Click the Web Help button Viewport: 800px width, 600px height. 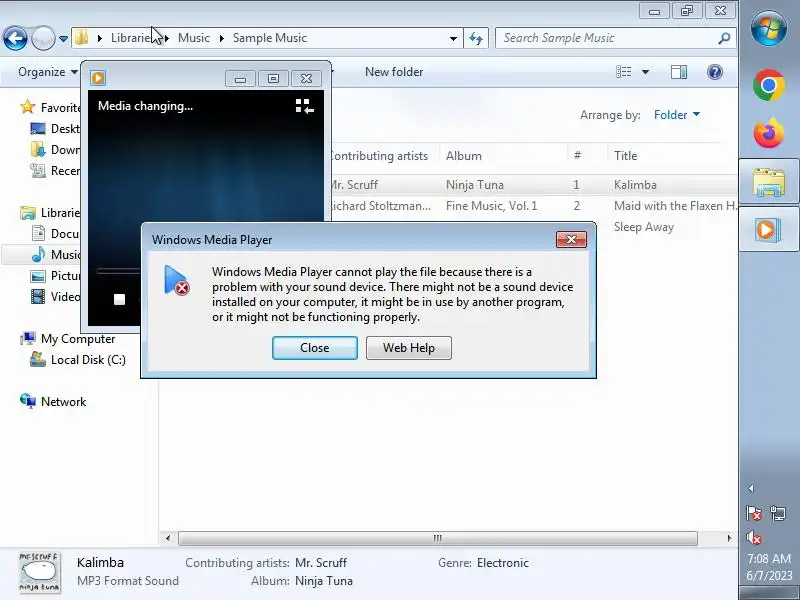pyautogui.click(x=409, y=348)
